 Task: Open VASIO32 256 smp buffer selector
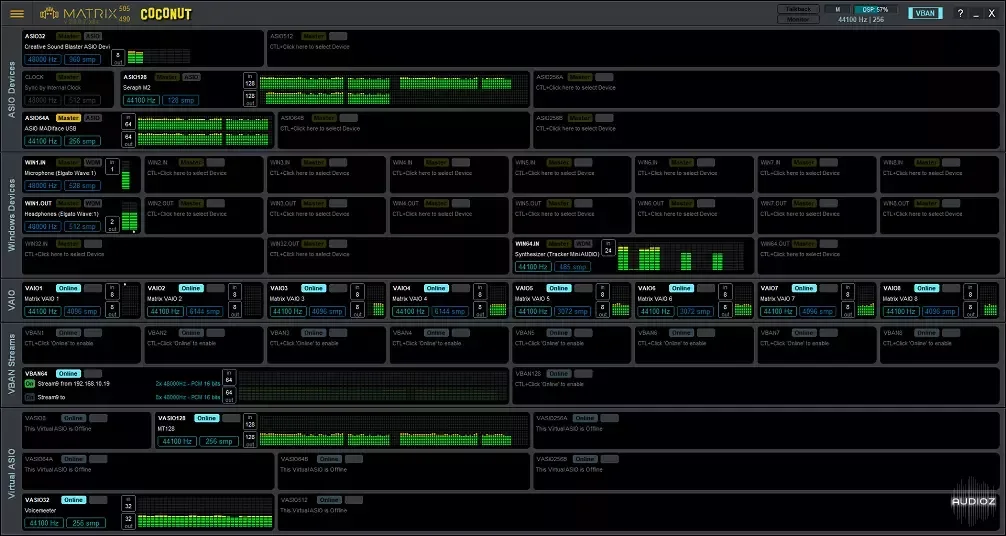(86, 523)
